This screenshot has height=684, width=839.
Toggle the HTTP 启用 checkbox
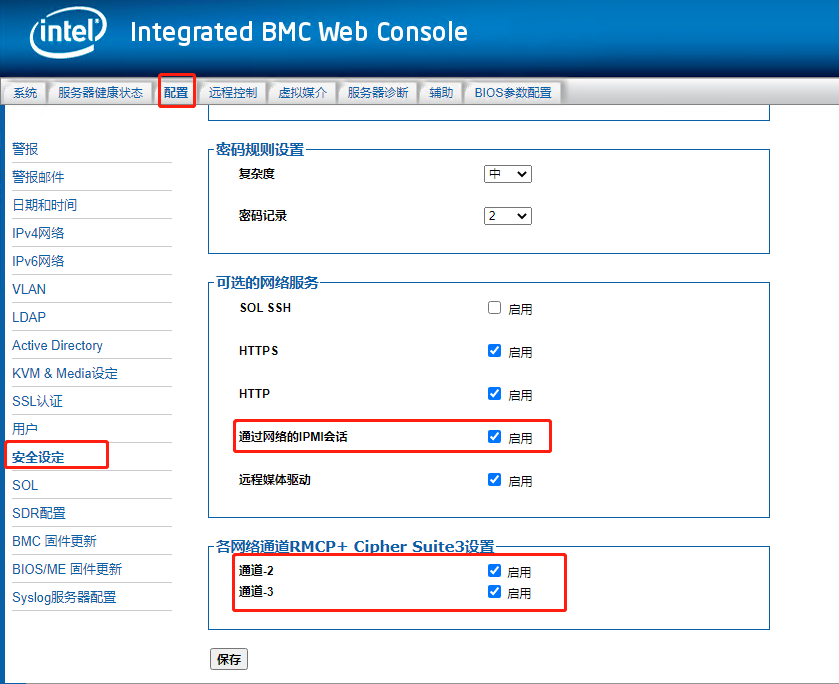pos(494,394)
